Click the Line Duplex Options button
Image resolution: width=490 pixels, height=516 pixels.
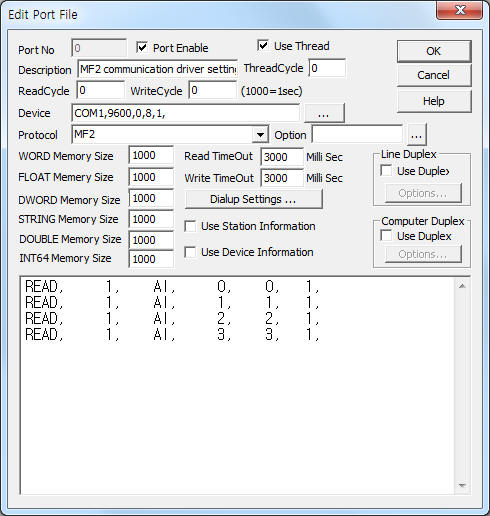click(423, 193)
